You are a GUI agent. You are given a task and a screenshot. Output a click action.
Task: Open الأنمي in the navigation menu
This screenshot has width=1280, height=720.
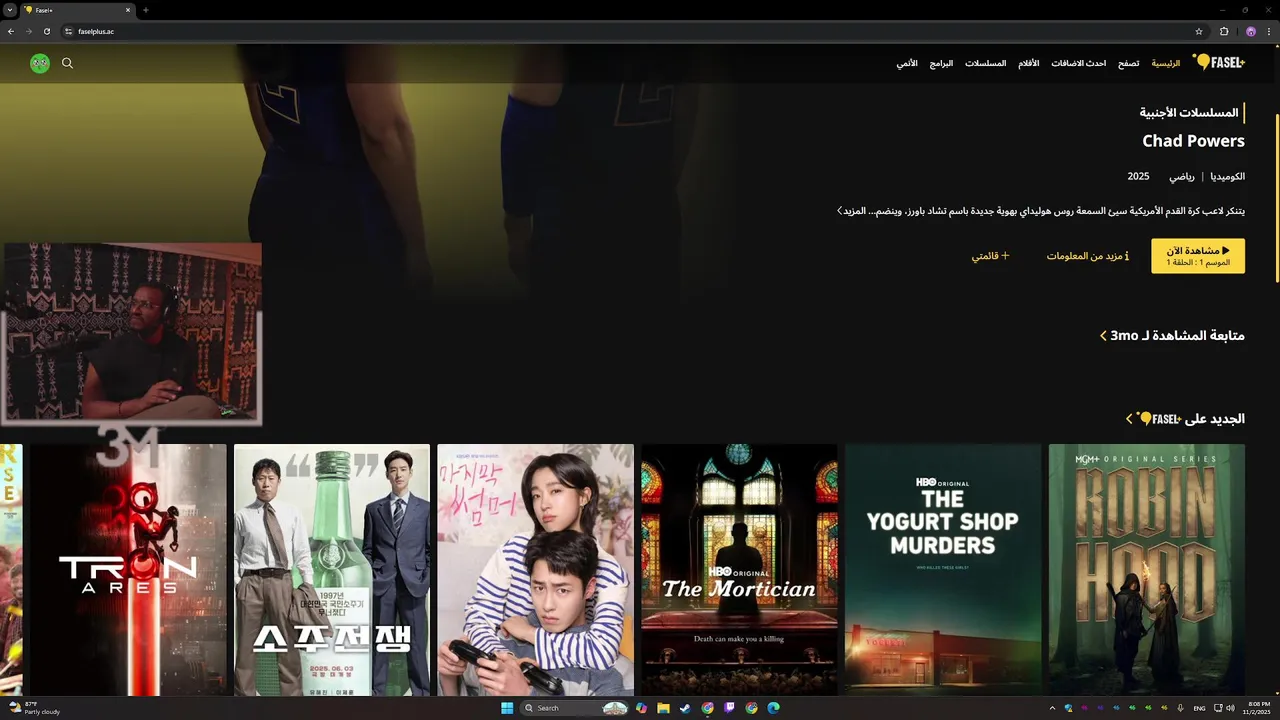click(x=907, y=63)
